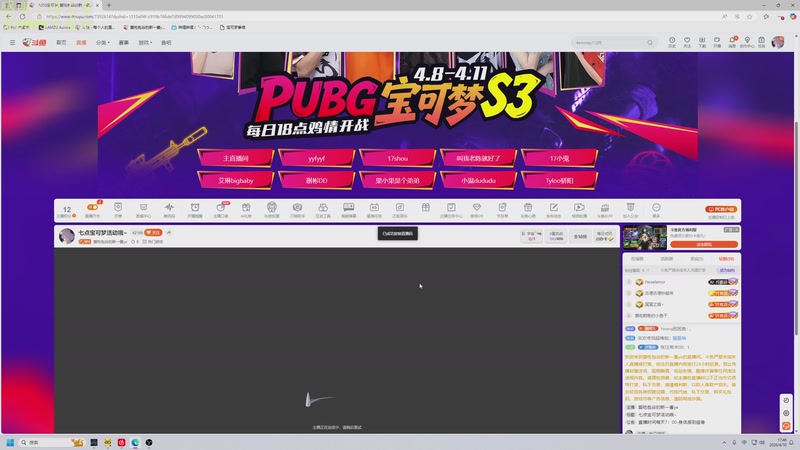Switch to the first tab in the rank panel
The width and height of the screenshot is (800, 450).
click(x=637, y=259)
